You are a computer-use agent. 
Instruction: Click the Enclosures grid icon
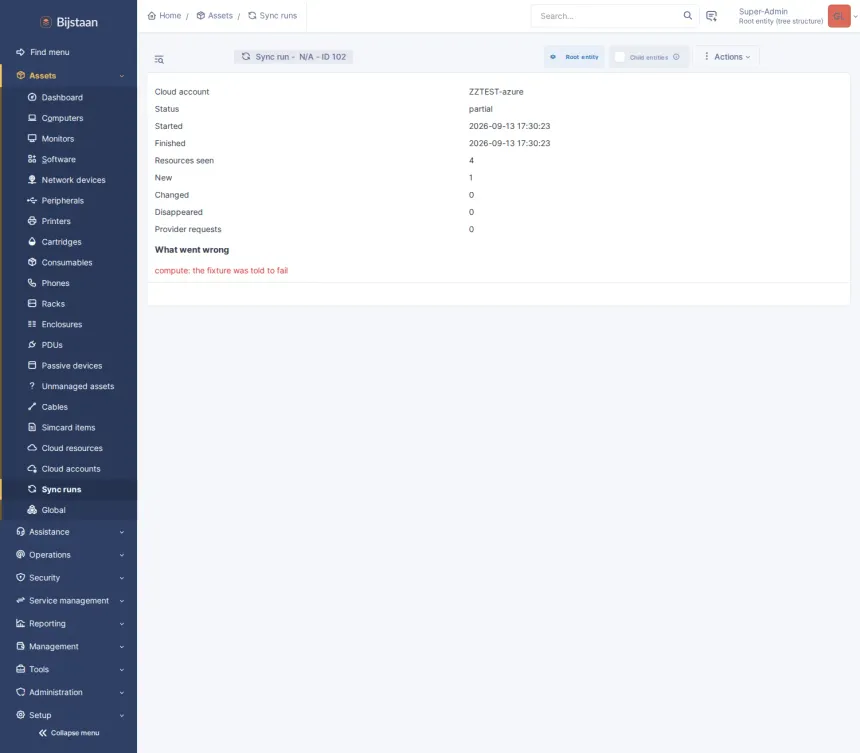click(x=32, y=324)
